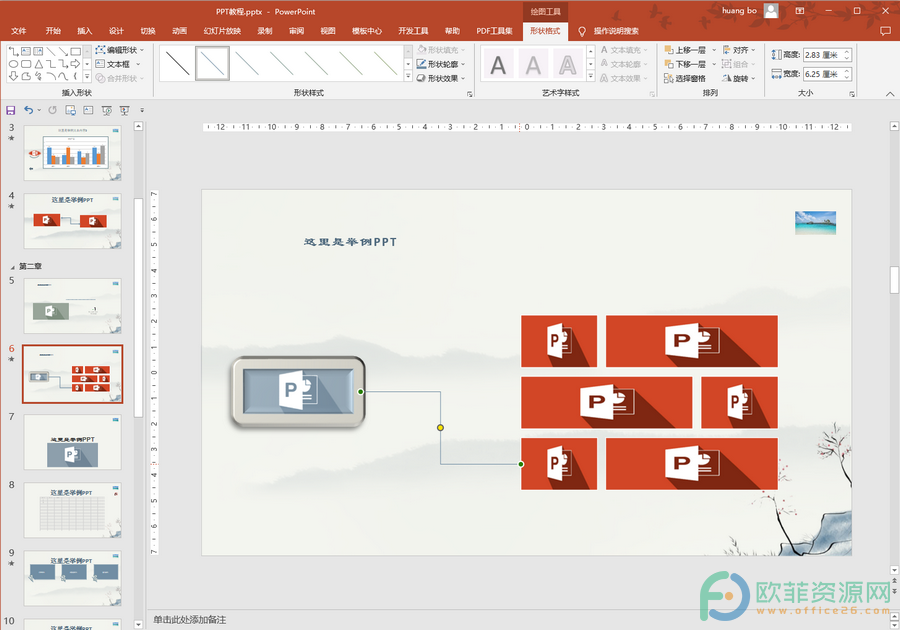Select the gray framed PowerPoint shape
Screen dimensions: 900x630
click(298, 392)
